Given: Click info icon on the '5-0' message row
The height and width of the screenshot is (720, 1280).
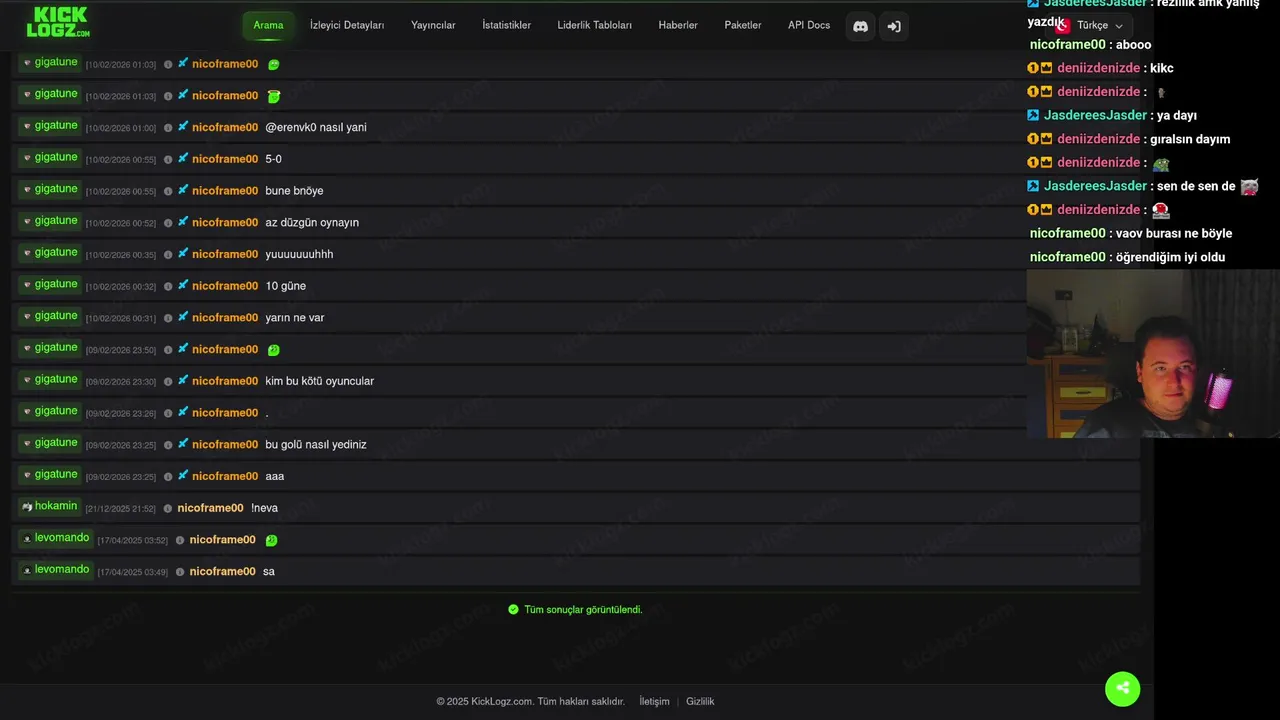Looking at the screenshot, I should 168,160.
